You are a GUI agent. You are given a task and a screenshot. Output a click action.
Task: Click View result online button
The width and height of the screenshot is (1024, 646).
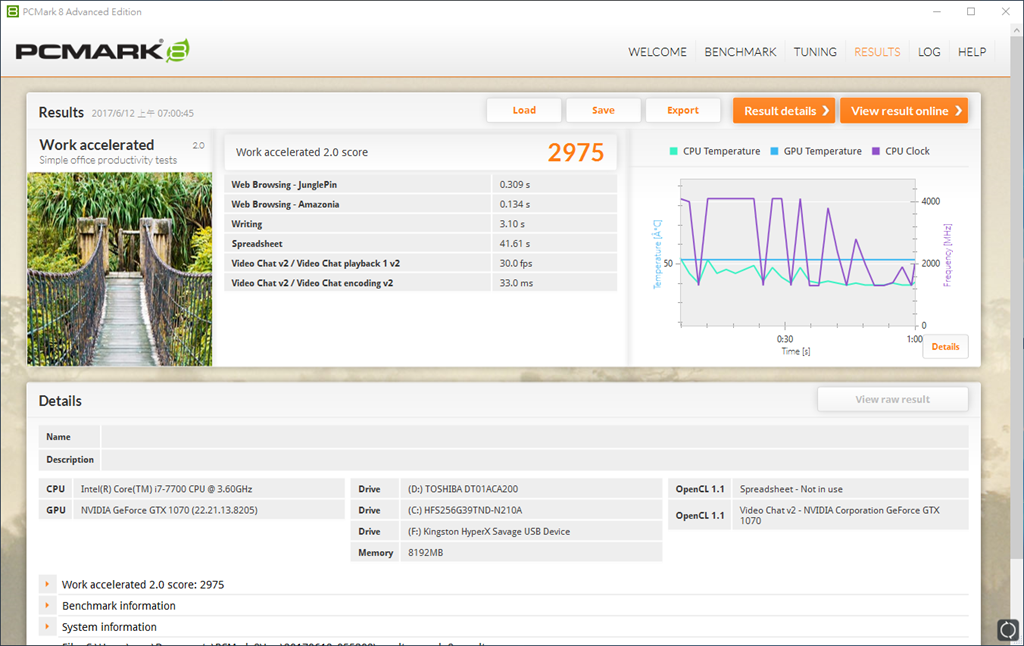904,111
